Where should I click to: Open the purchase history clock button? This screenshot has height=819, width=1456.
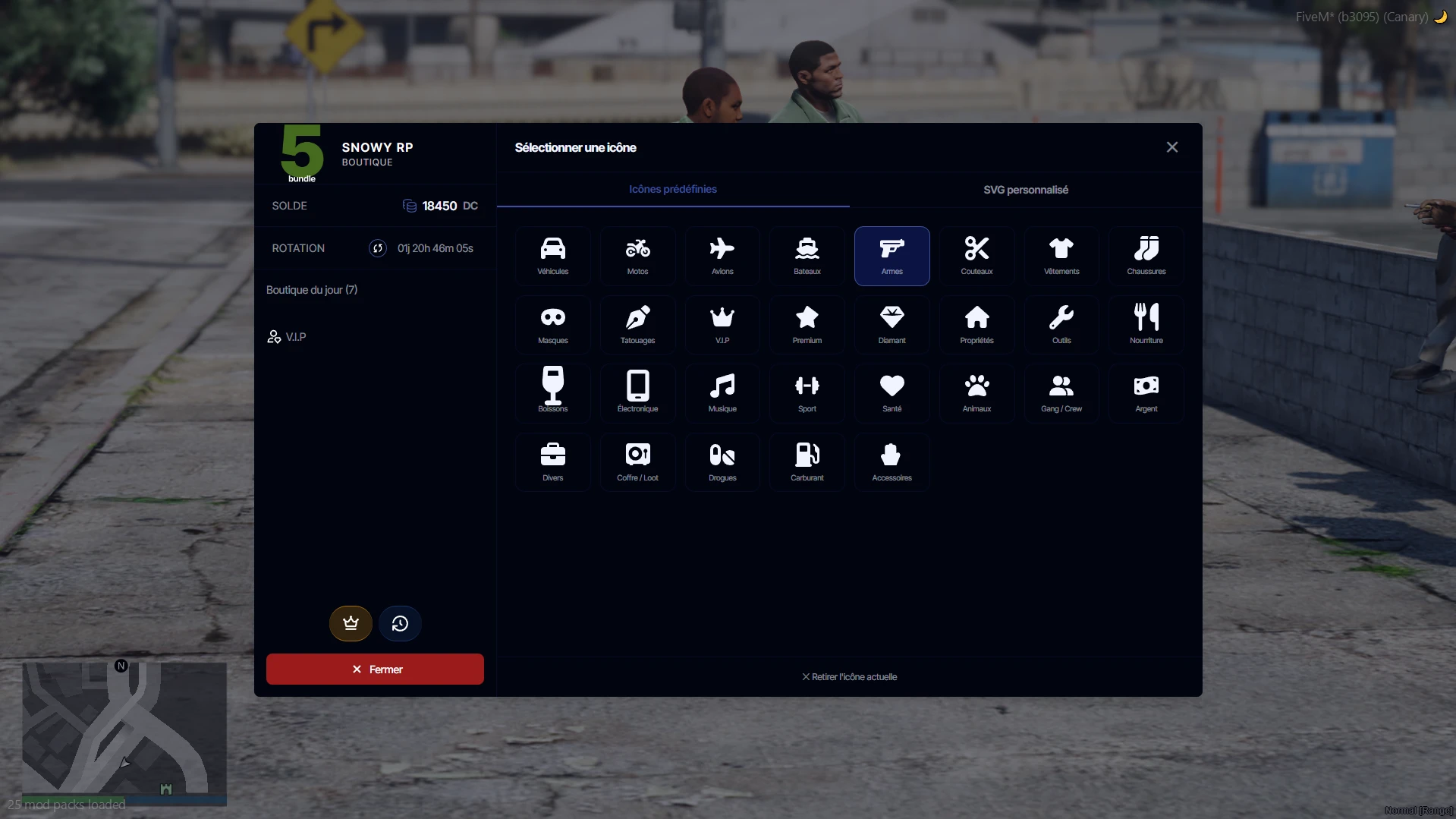pyautogui.click(x=400, y=623)
